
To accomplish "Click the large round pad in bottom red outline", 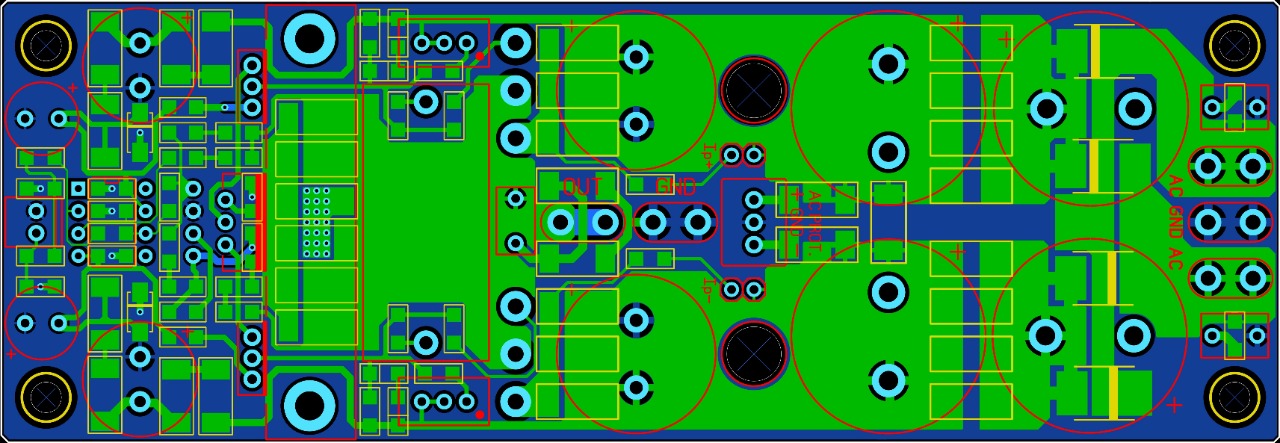I will [x=311, y=405].
